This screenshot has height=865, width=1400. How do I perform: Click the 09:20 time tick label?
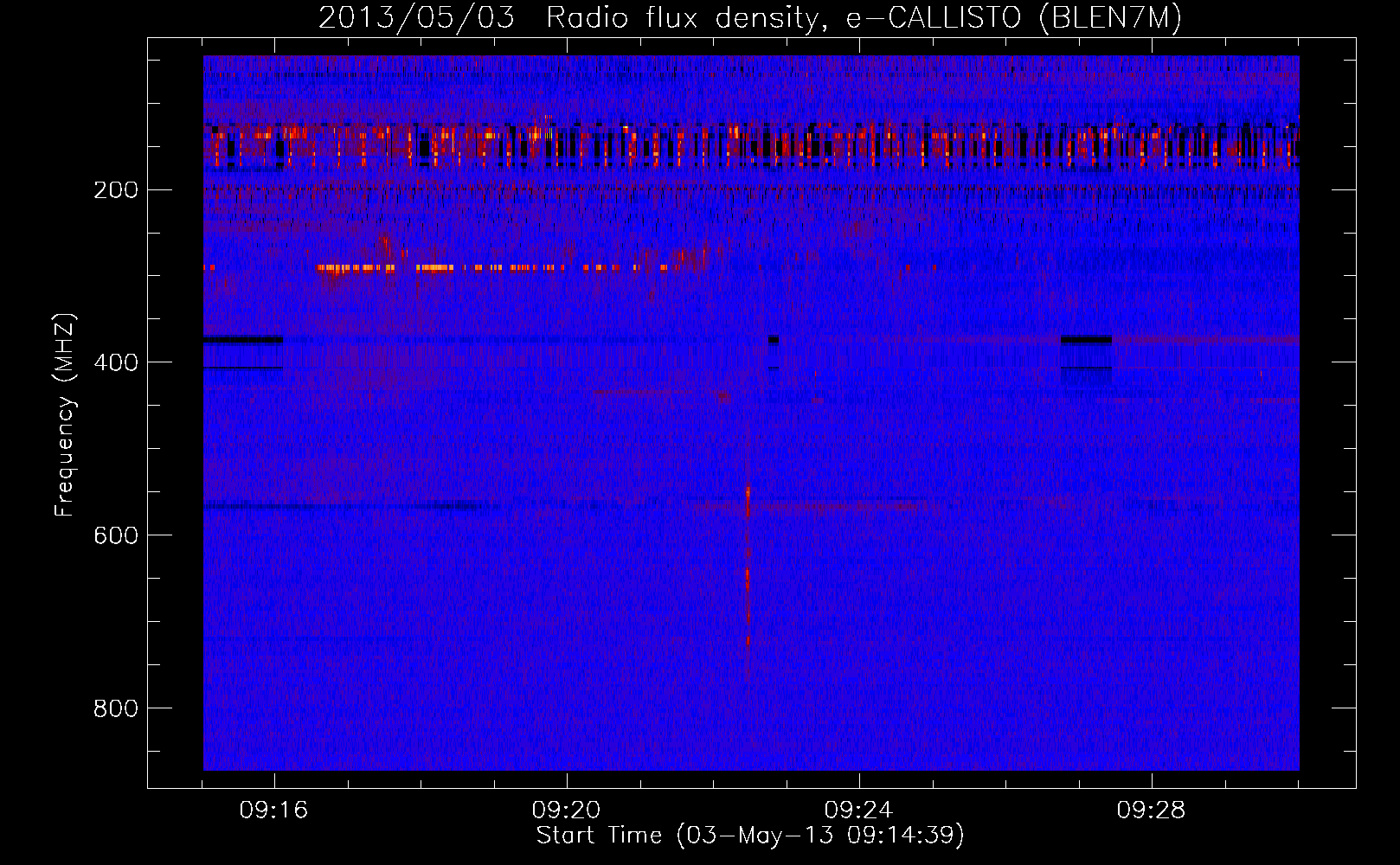point(567,811)
